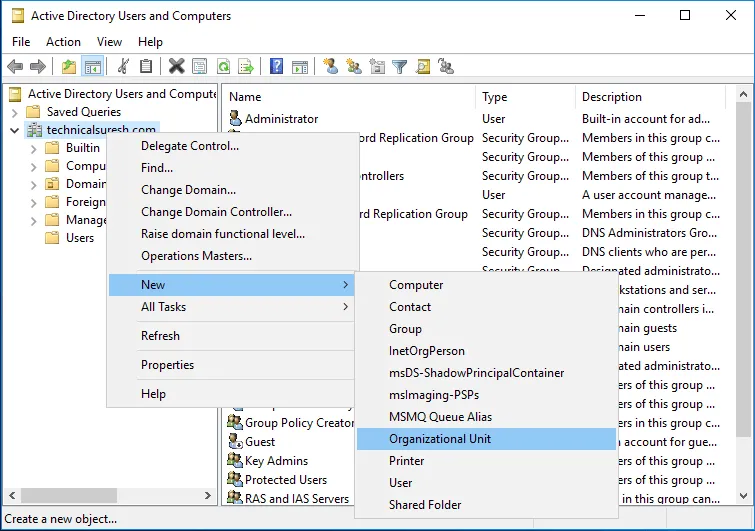Create a new Organizational Unit
Image resolution: width=755 pixels, height=531 pixels.
pyautogui.click(x=486, y=439)
